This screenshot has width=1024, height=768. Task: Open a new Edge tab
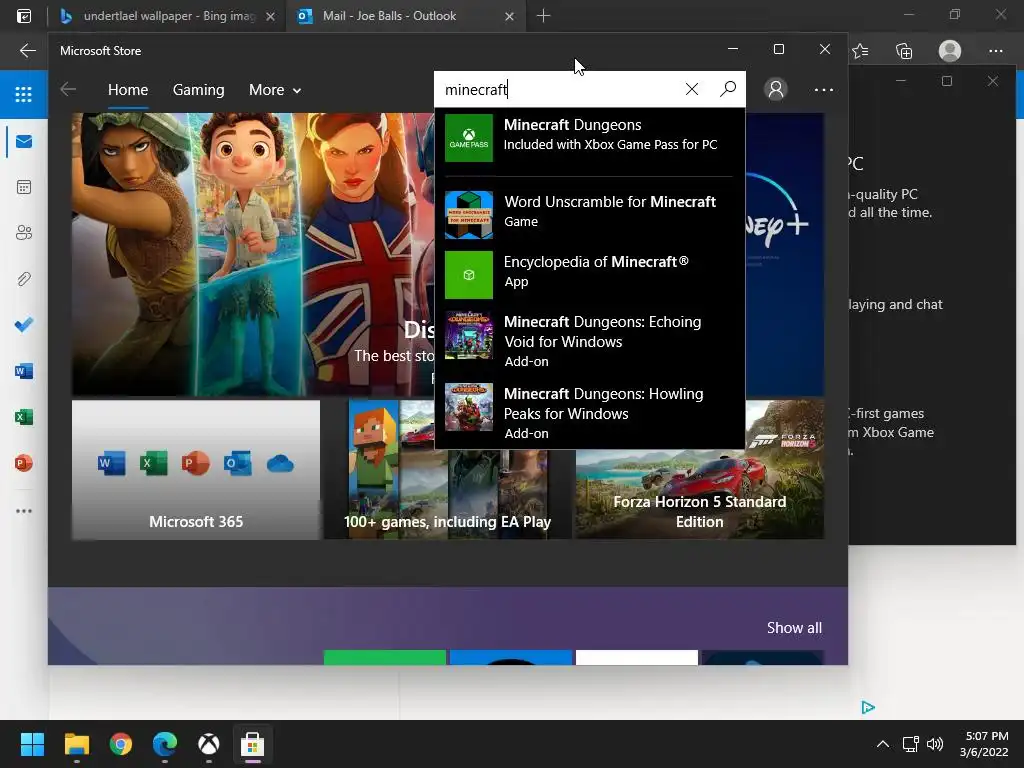click(543, 16)
